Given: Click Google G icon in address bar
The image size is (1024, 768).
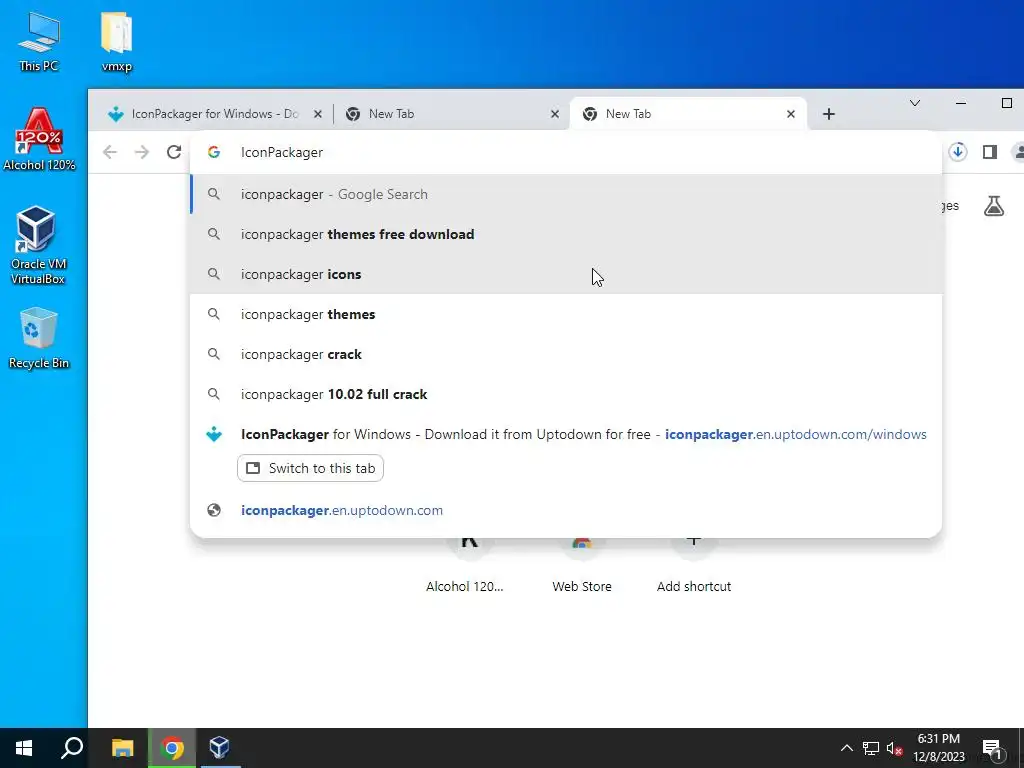Looking at the screenshot, I should coord(214,152).
